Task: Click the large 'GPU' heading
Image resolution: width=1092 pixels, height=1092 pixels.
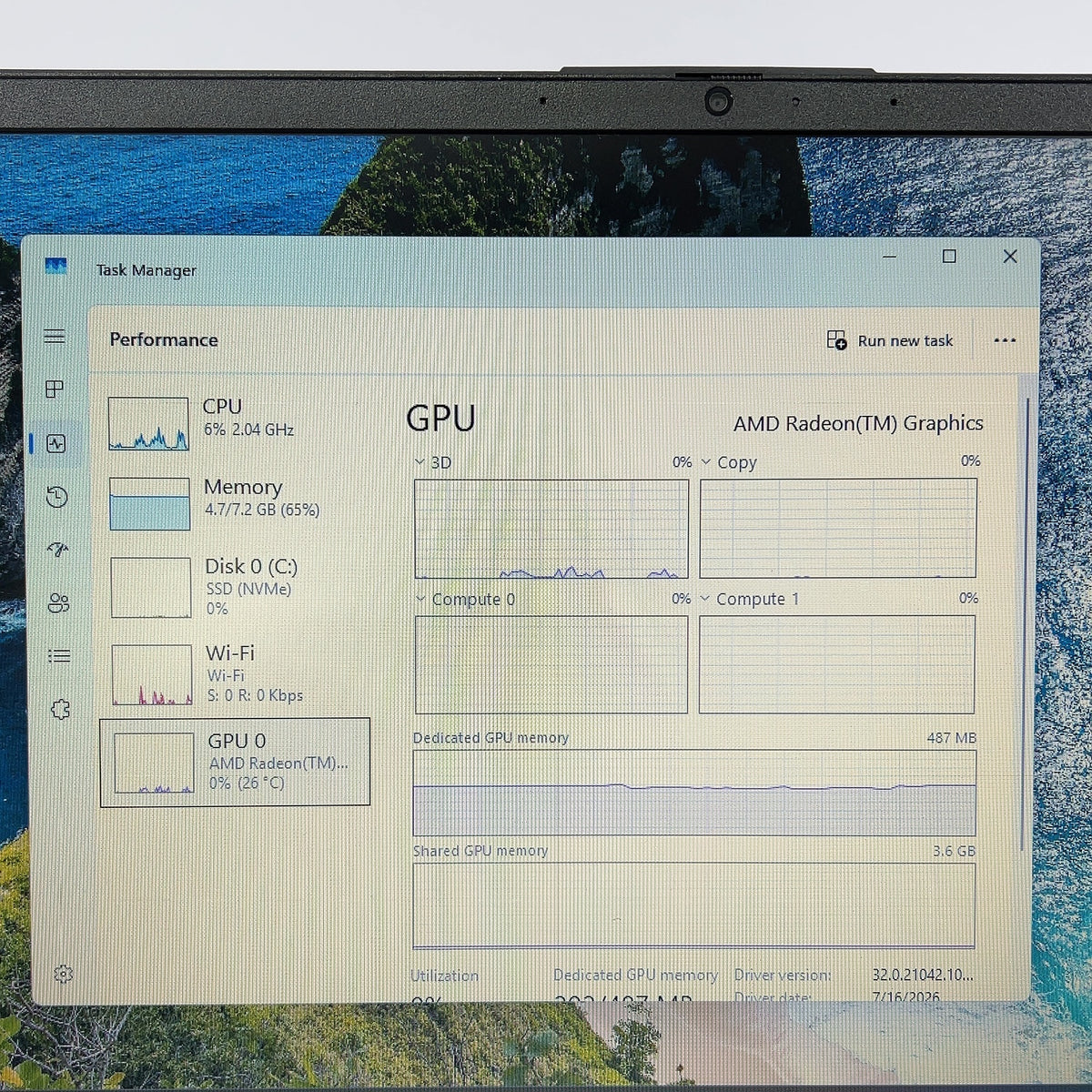Action: tap(440, 419)
